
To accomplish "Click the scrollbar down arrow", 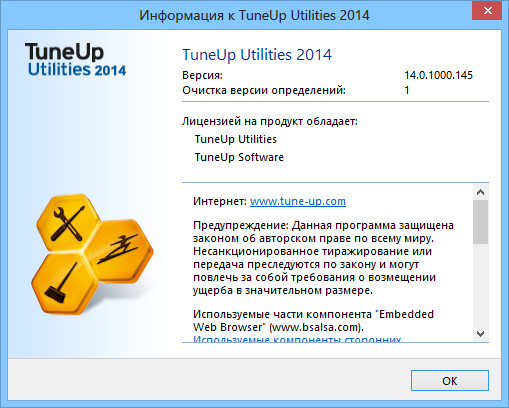I will tap(480, 334).
